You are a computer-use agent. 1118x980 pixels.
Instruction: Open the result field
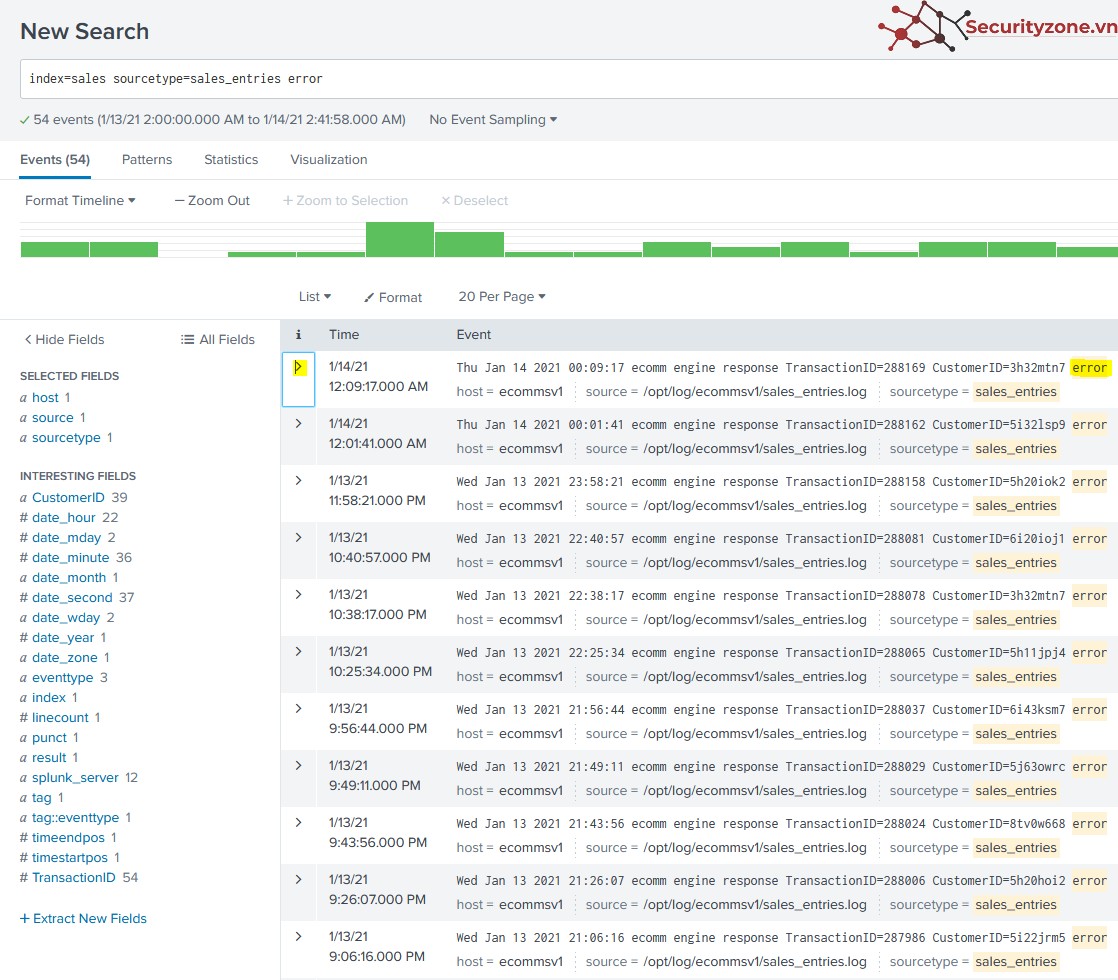click(49, 757)
